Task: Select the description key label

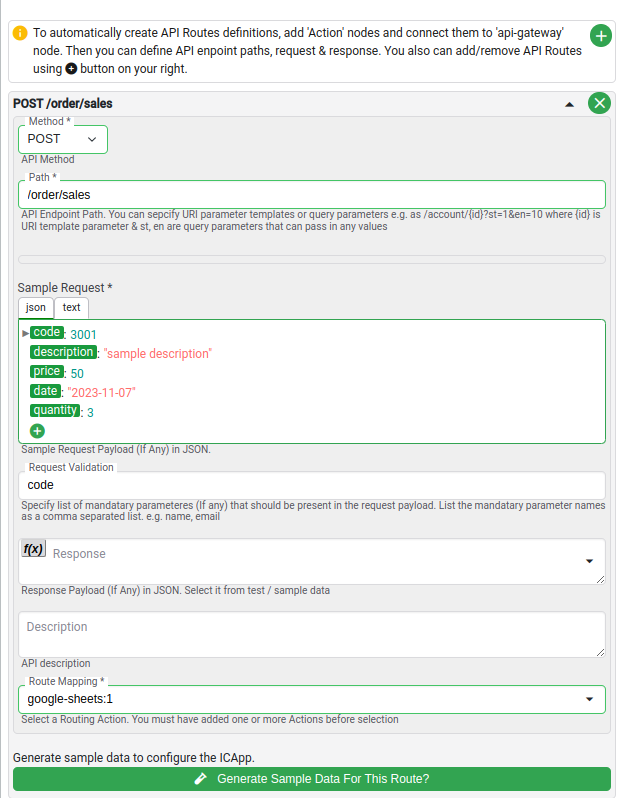Action: (x=63, y=352)
